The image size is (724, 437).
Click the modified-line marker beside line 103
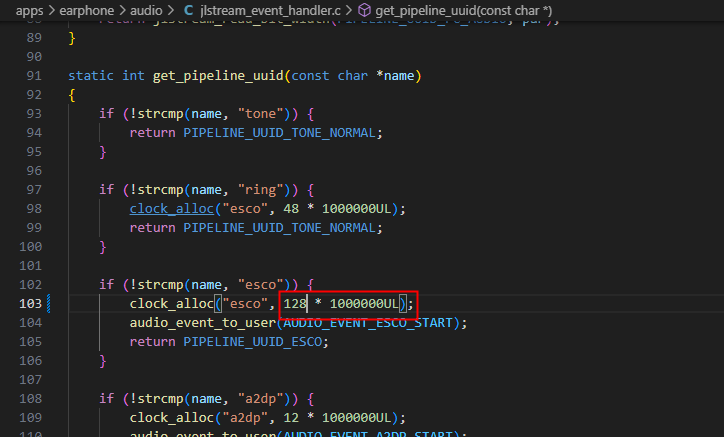pyautogui.click(x=48, y=303)
